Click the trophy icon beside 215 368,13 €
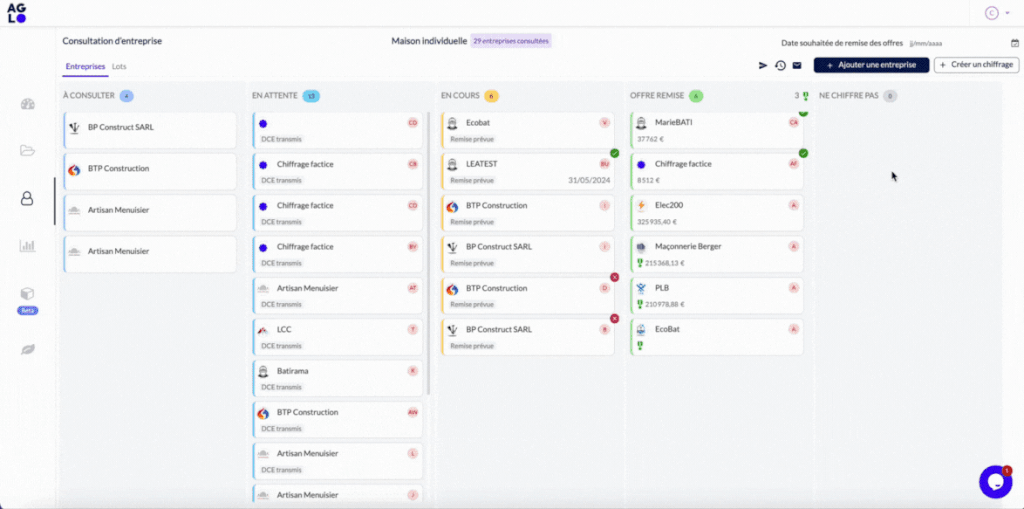Image resolution: width=1024 pixels, height=509 pixels. tap(641, 263)
